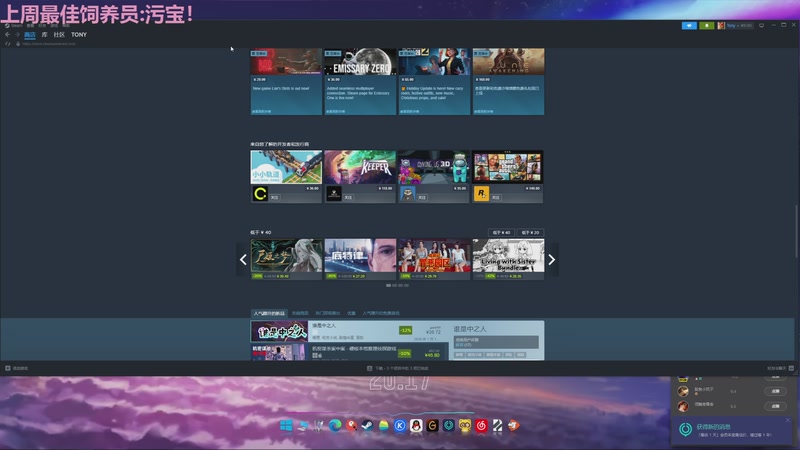The image size is (800, 450).
Task: Close the 获得新的消息 notification popup
Action: pos(788,420)
